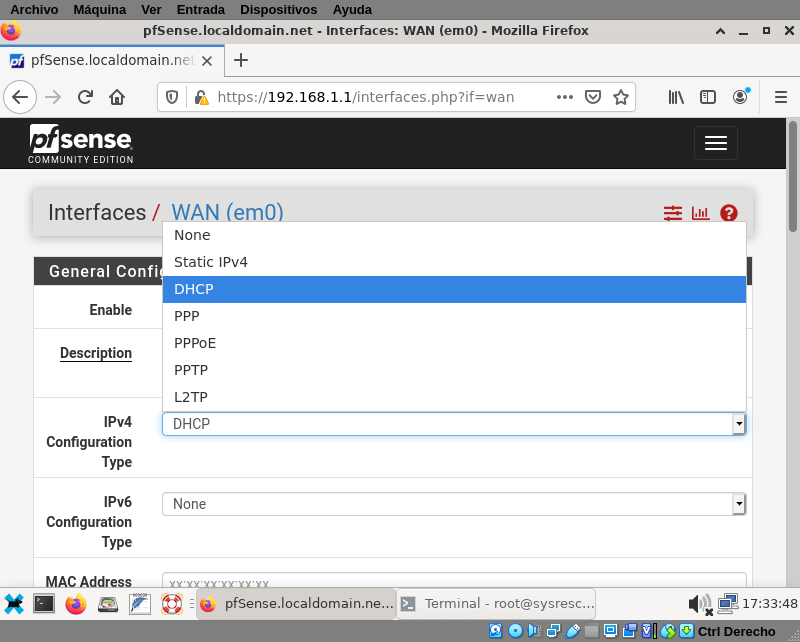Open the Entrada menu

(201, 10)
